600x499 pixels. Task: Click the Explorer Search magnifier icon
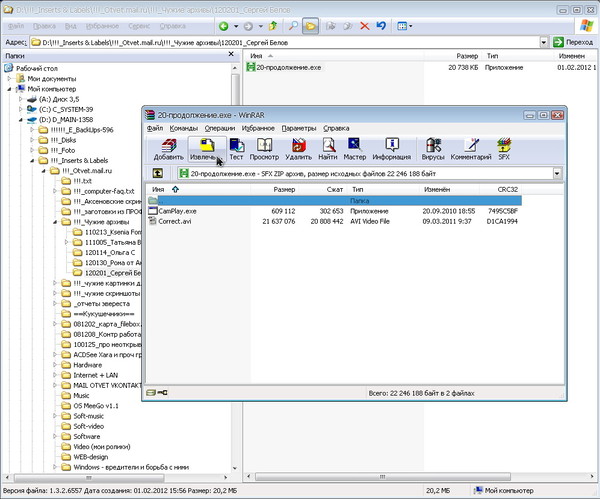click(293, 26)
